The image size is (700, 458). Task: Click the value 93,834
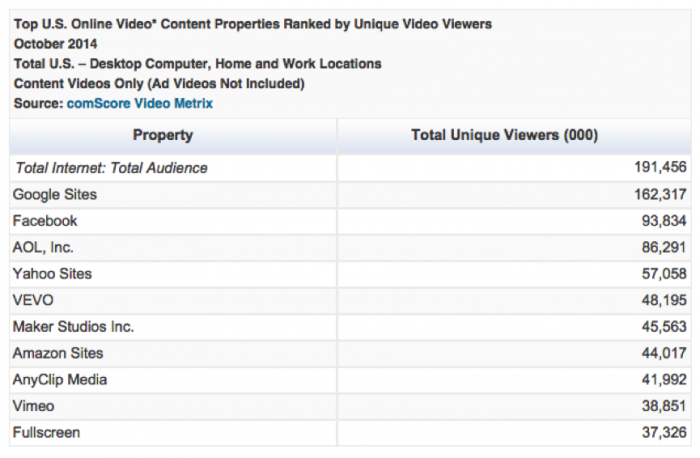(x=664, y=221)
